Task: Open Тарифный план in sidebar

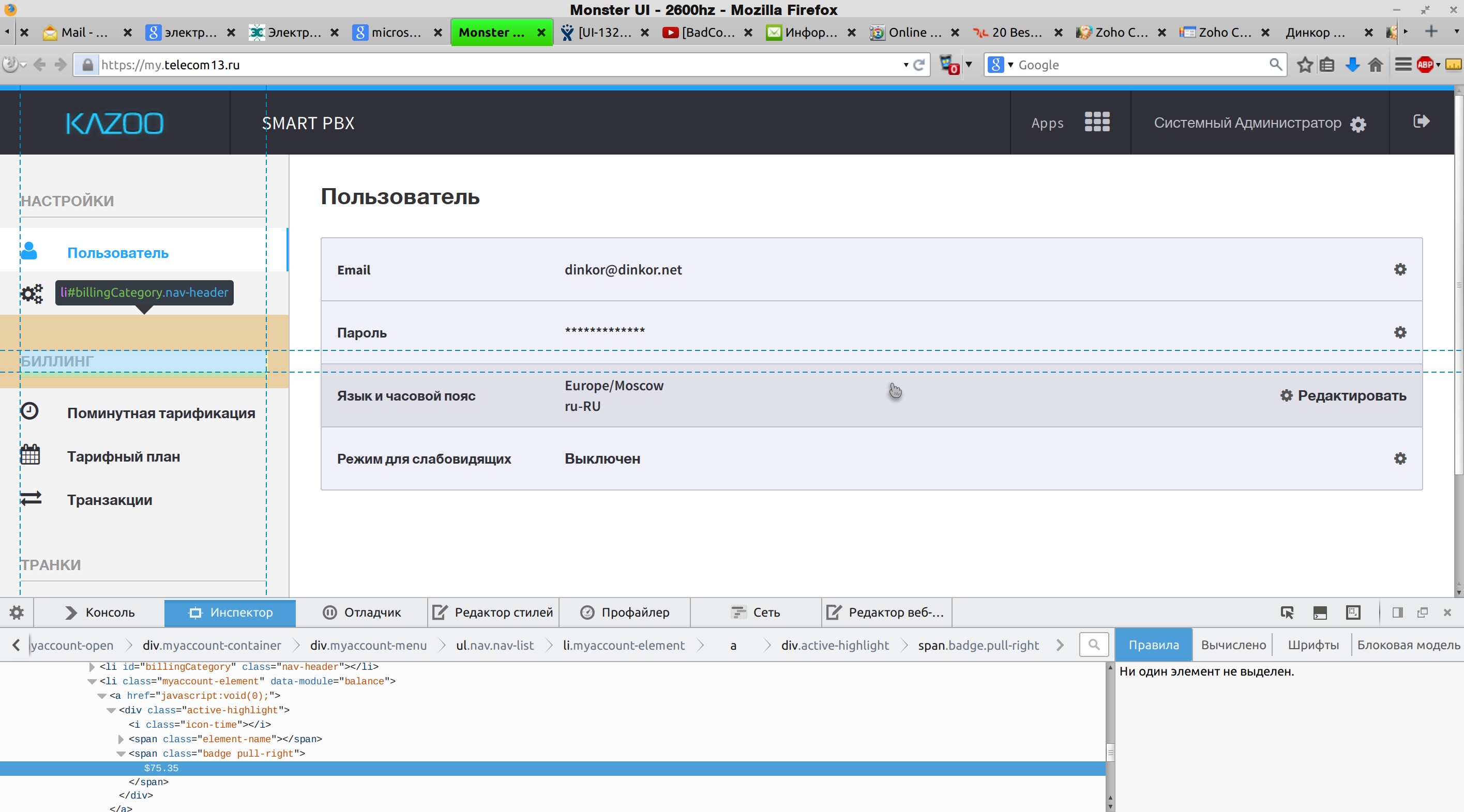Action: click(x=124, y=456)
